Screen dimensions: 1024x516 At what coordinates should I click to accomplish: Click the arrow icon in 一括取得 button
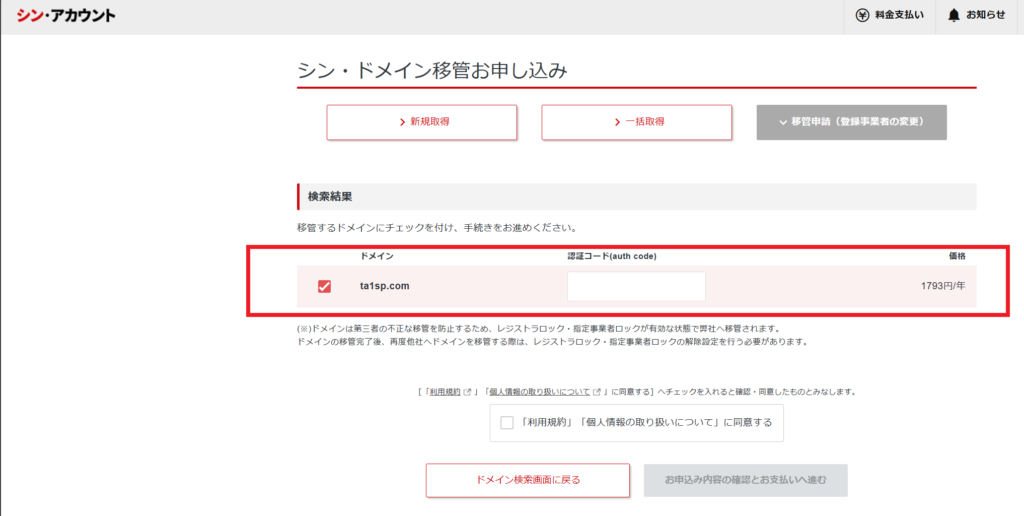point(617,122)
